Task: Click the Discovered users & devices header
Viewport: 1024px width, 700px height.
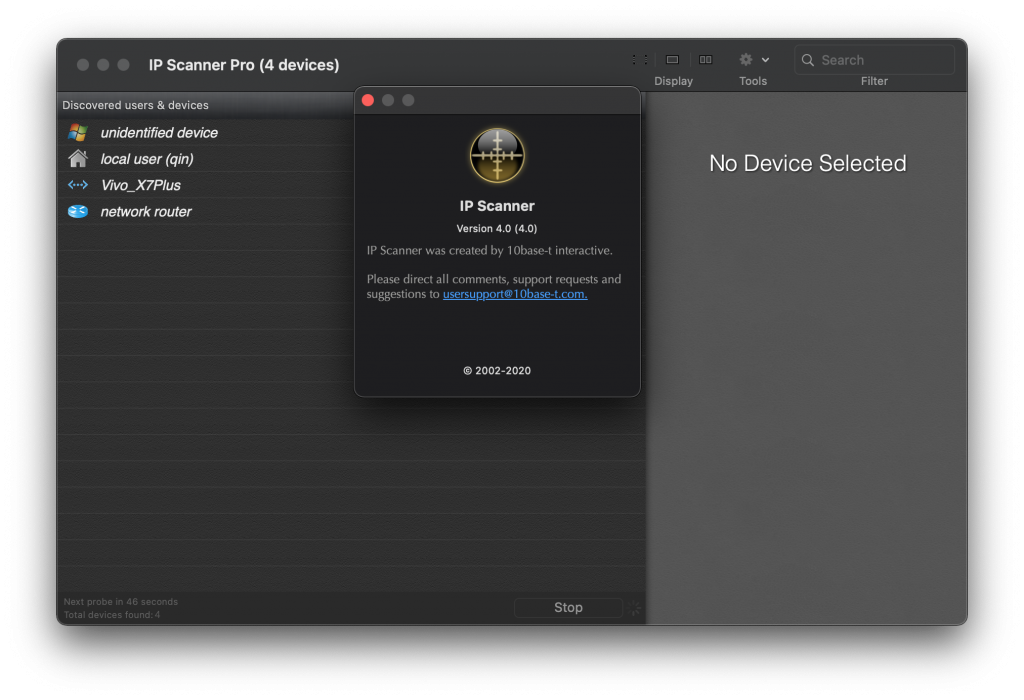Action: pos(135,105)
